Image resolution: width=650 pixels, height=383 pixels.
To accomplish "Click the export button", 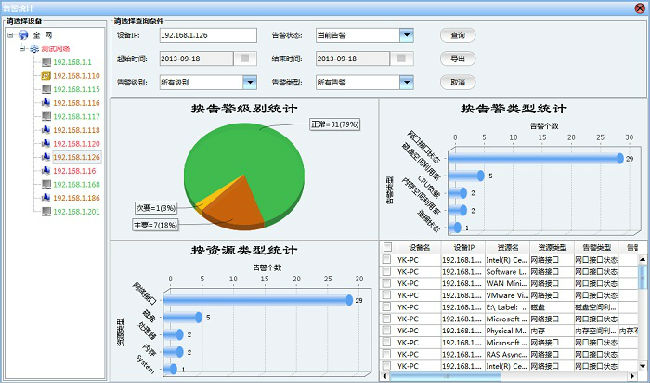I will coord(457,59).
